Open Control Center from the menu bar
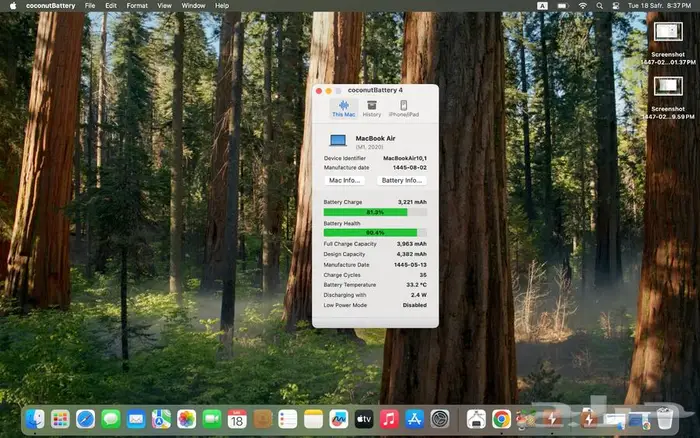 coord(616,6)
